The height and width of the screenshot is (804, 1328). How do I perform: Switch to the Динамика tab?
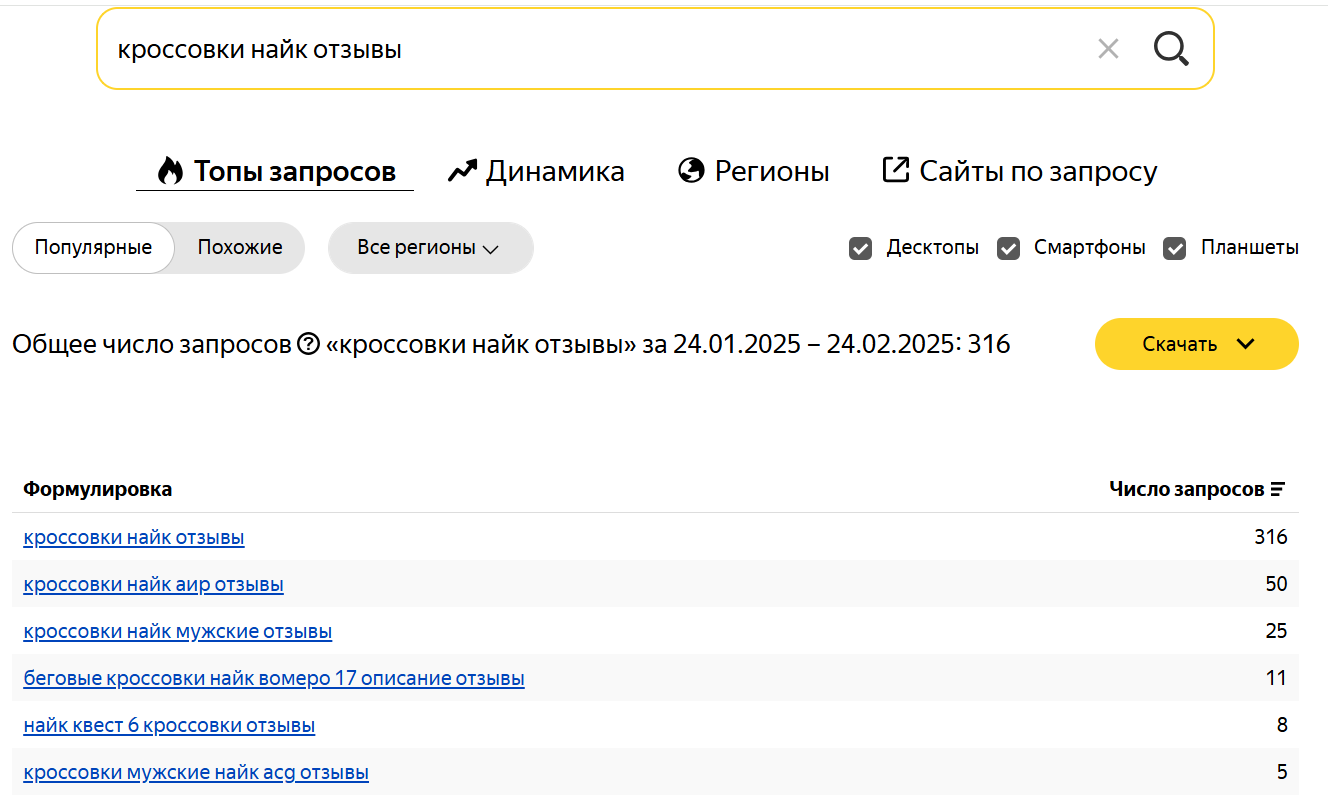point(536,171)
